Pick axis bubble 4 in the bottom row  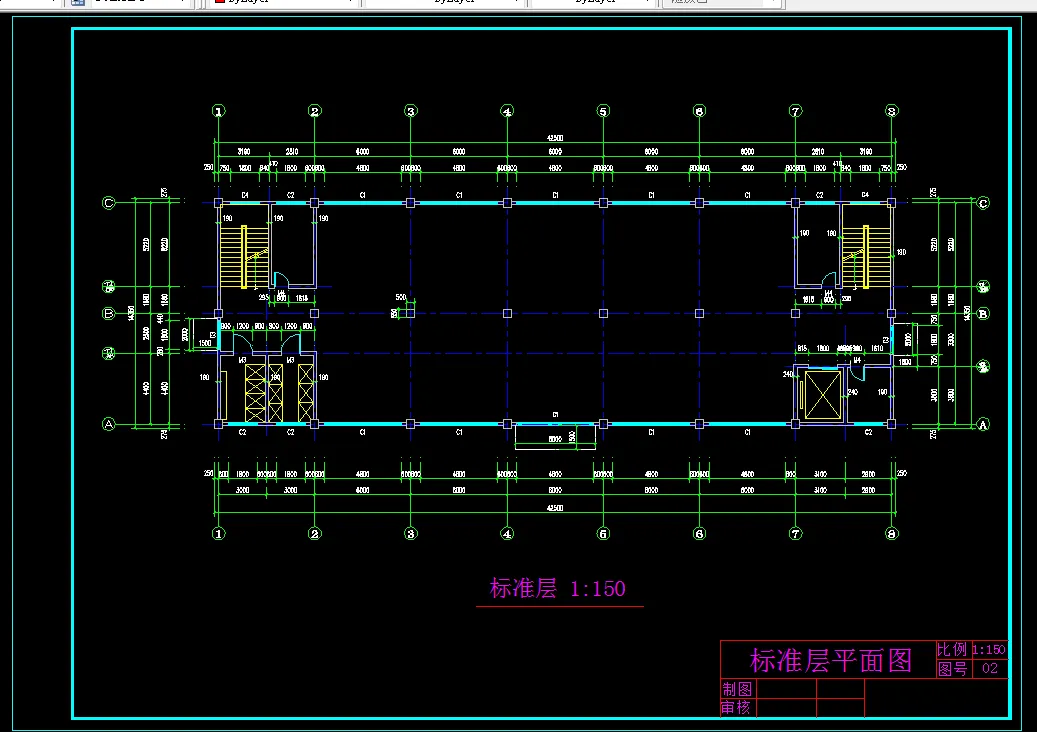coord(507,534)
